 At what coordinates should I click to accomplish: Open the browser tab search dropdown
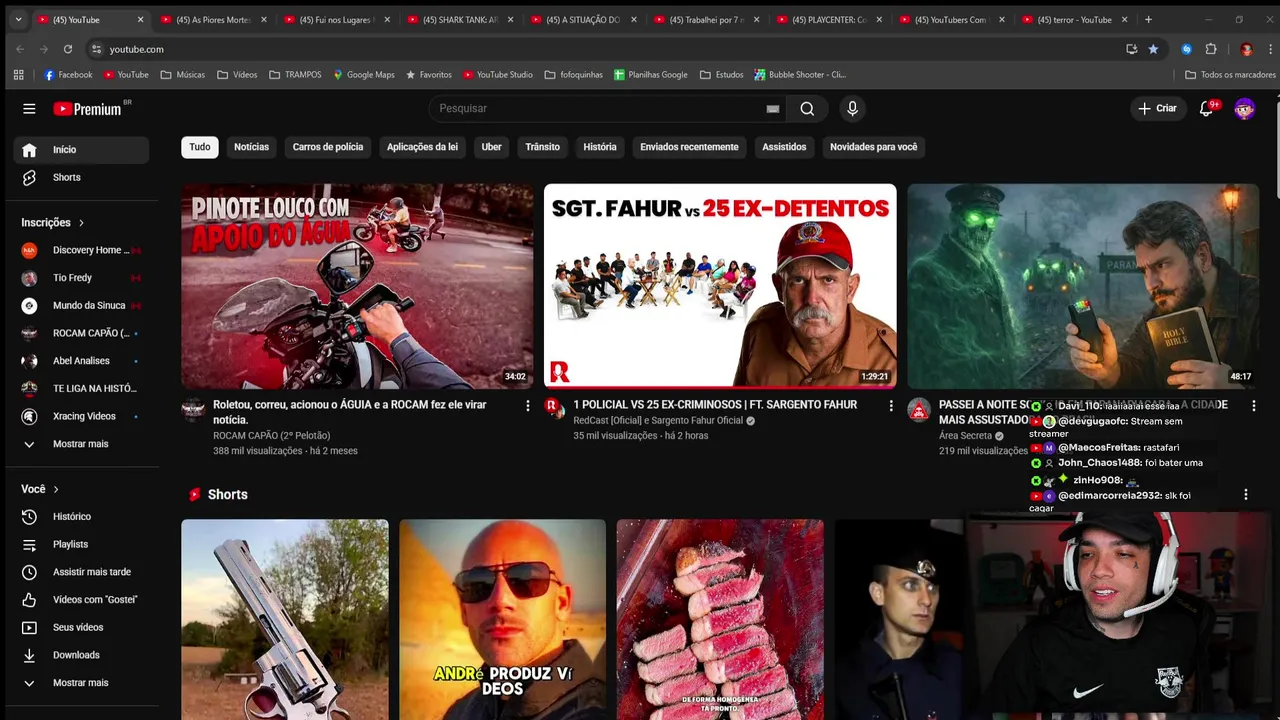18,20
